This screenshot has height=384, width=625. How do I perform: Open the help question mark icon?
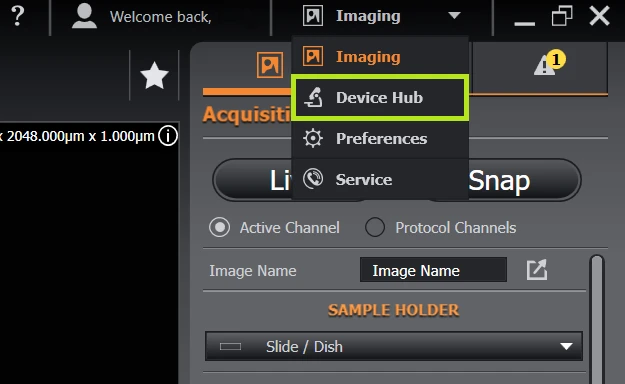(x=18, y=16)
